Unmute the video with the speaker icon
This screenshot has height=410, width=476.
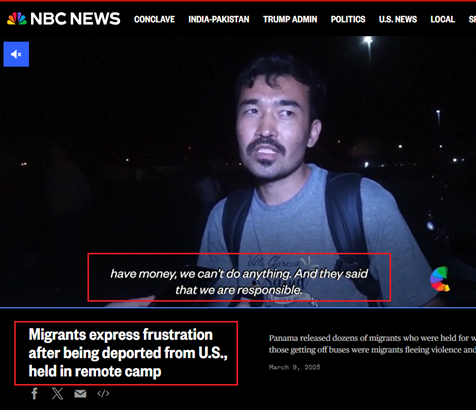(16, 54)
